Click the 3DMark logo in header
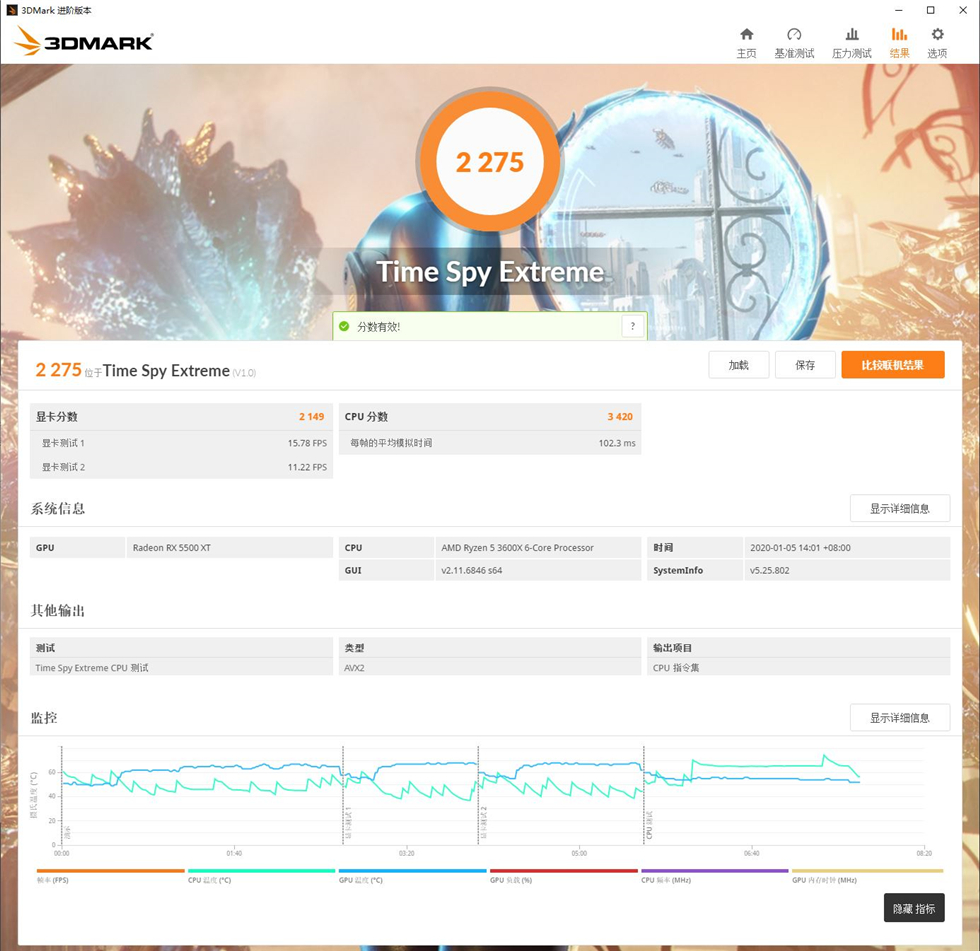 (x=85, y=42)
